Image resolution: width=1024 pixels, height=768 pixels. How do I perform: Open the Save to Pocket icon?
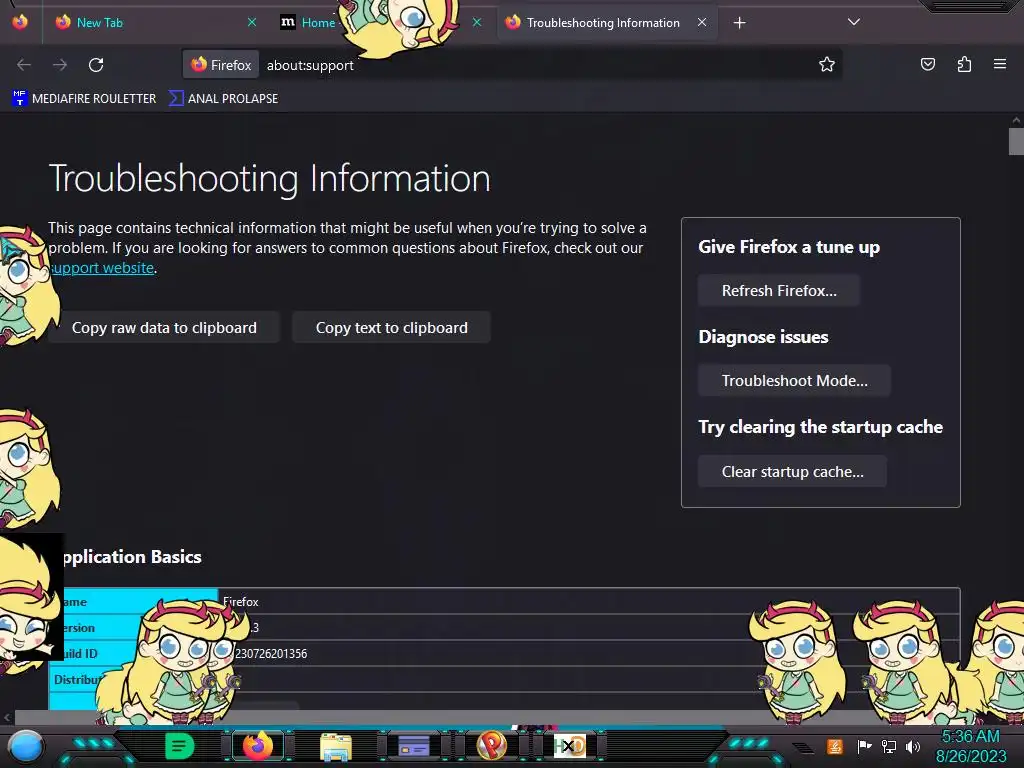coord(927,64)
